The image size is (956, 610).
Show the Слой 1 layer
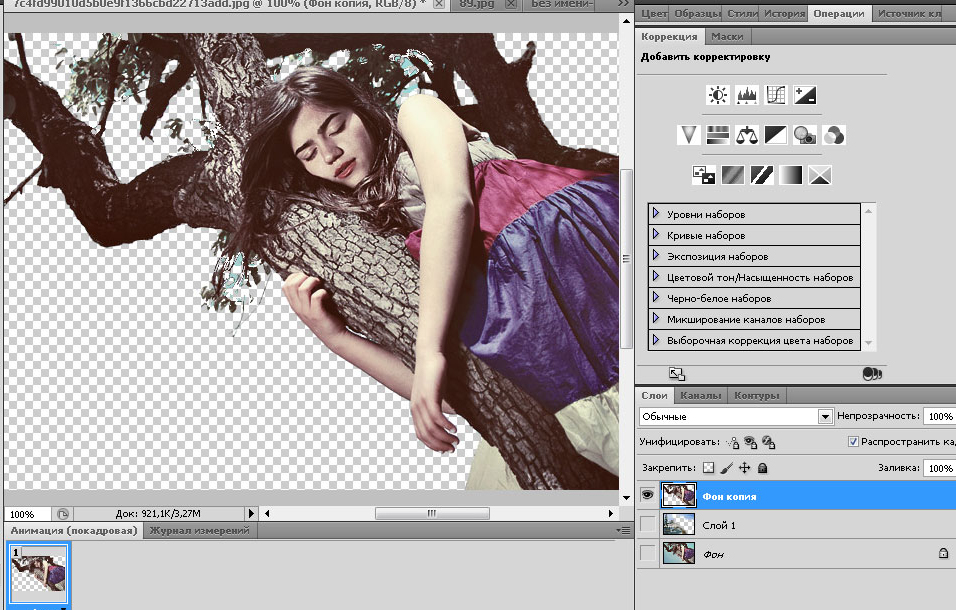click(647, 524)
